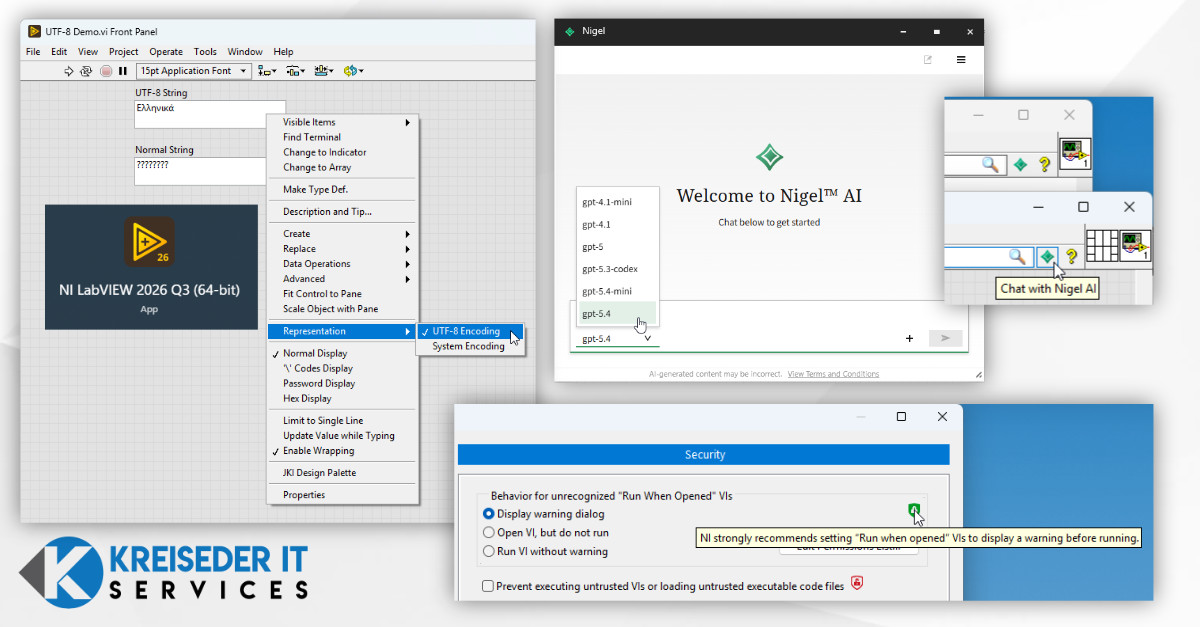Open the Edit menu
This screenshot has height=627, width=1200.
click(60, 52)
